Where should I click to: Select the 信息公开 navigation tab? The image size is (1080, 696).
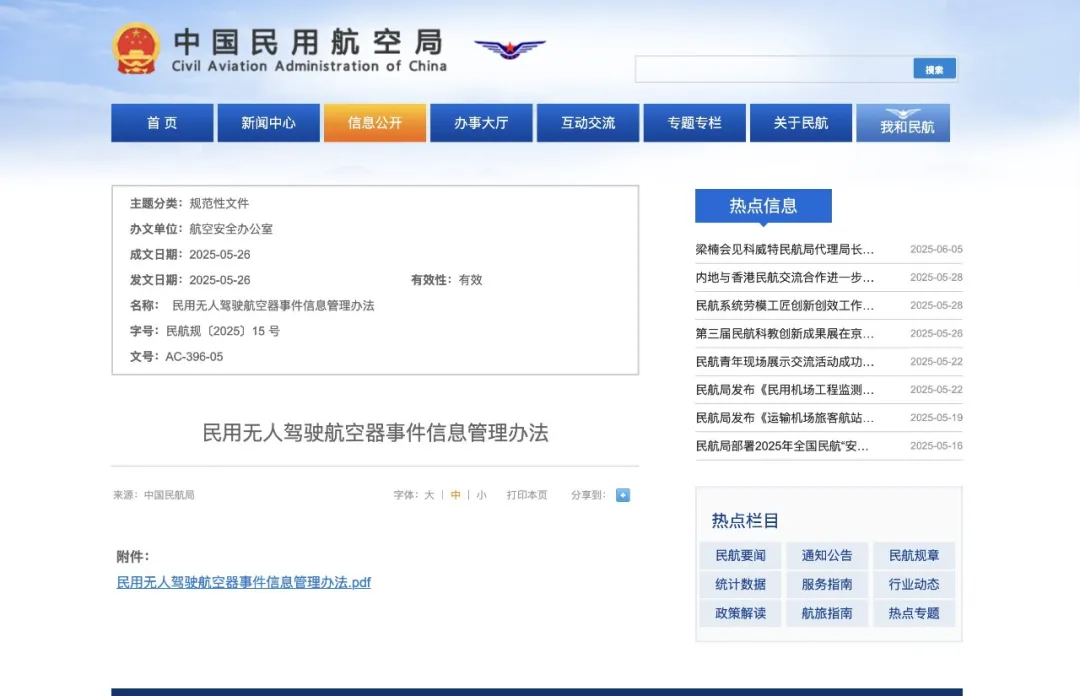click(375, 123)
